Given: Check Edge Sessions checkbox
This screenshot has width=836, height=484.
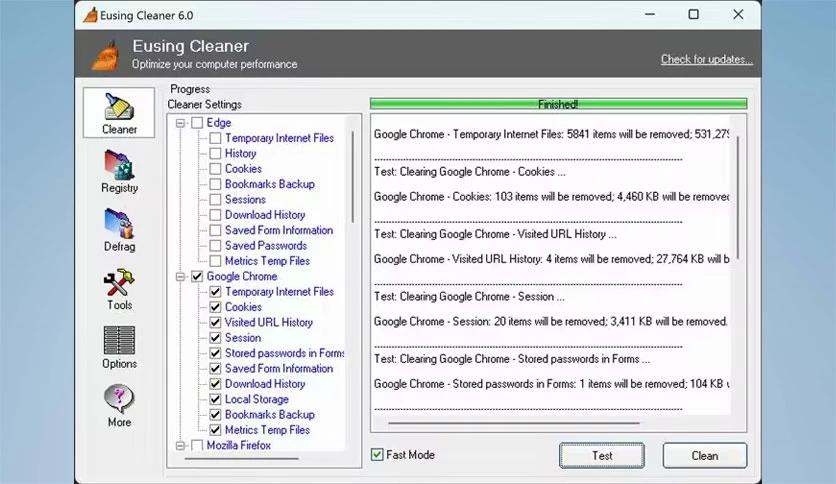Looking at the screenshot, I should 215,200.
